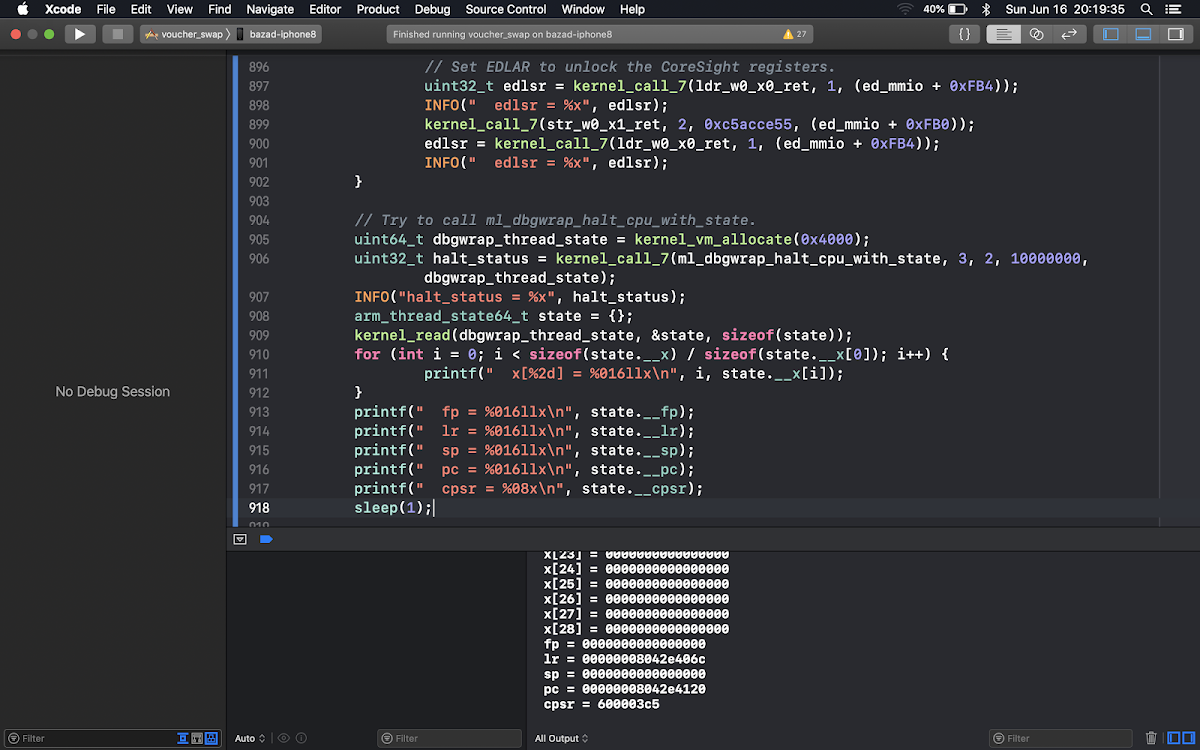
Task: Open the Version editor with the arrows icon
Action: [x=1069, y=33]
